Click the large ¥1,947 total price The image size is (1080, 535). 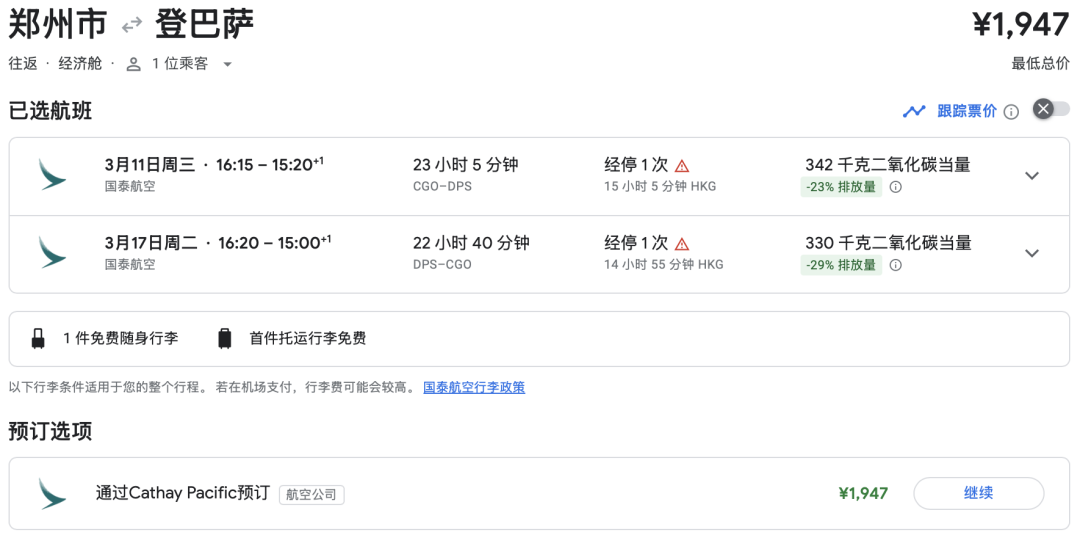pos(1021,25)
